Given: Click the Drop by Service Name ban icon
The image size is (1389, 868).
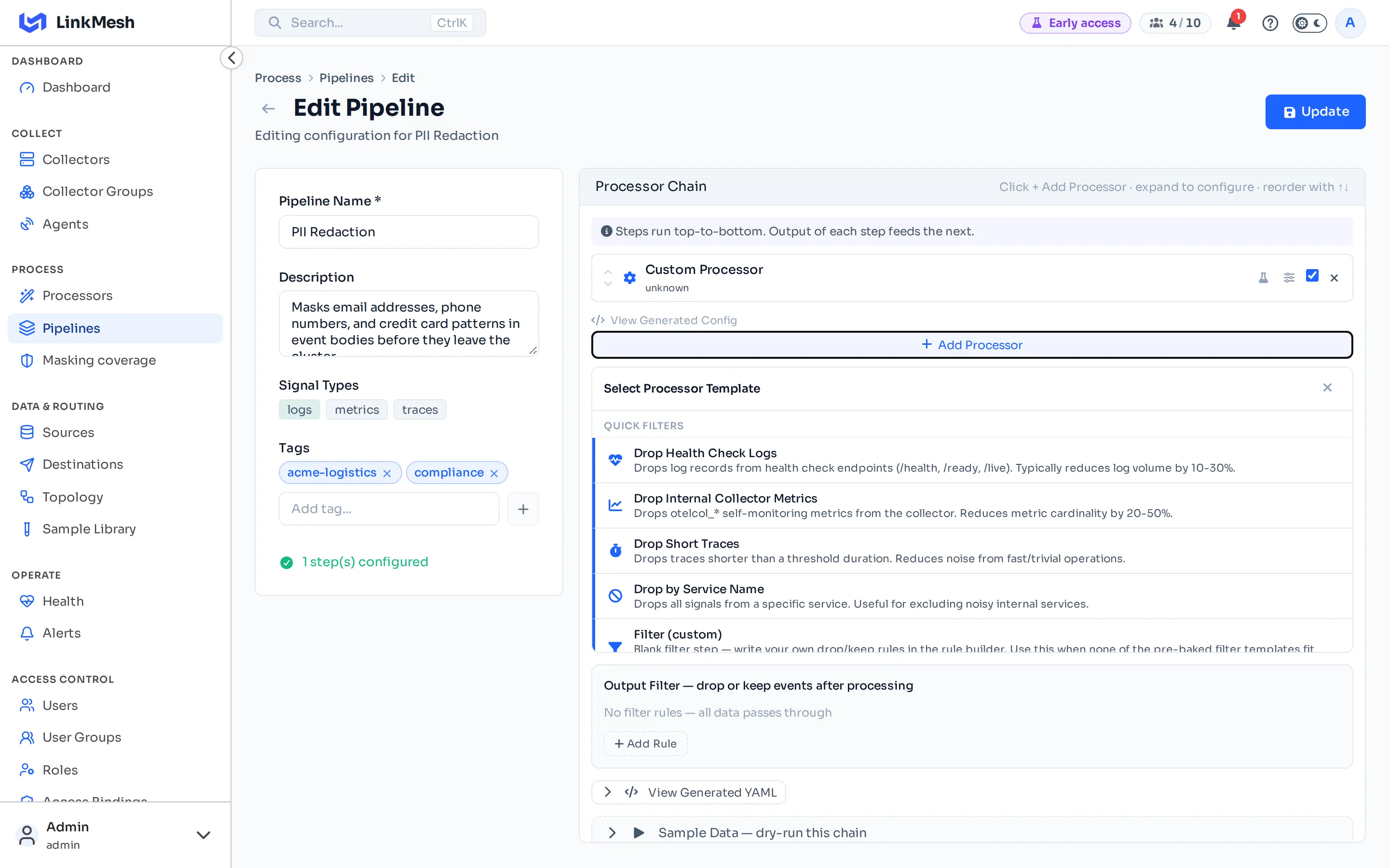Looking at the screenshot, I should click(x=615, y=596).
